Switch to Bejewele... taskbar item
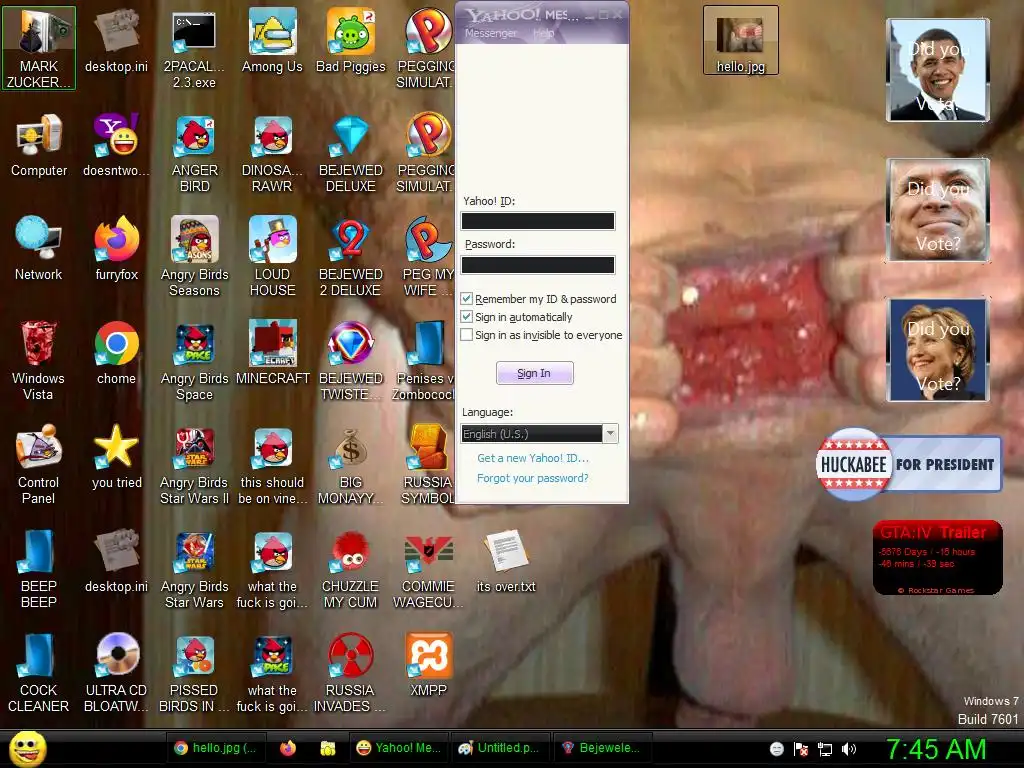 (x=602, y=748)
